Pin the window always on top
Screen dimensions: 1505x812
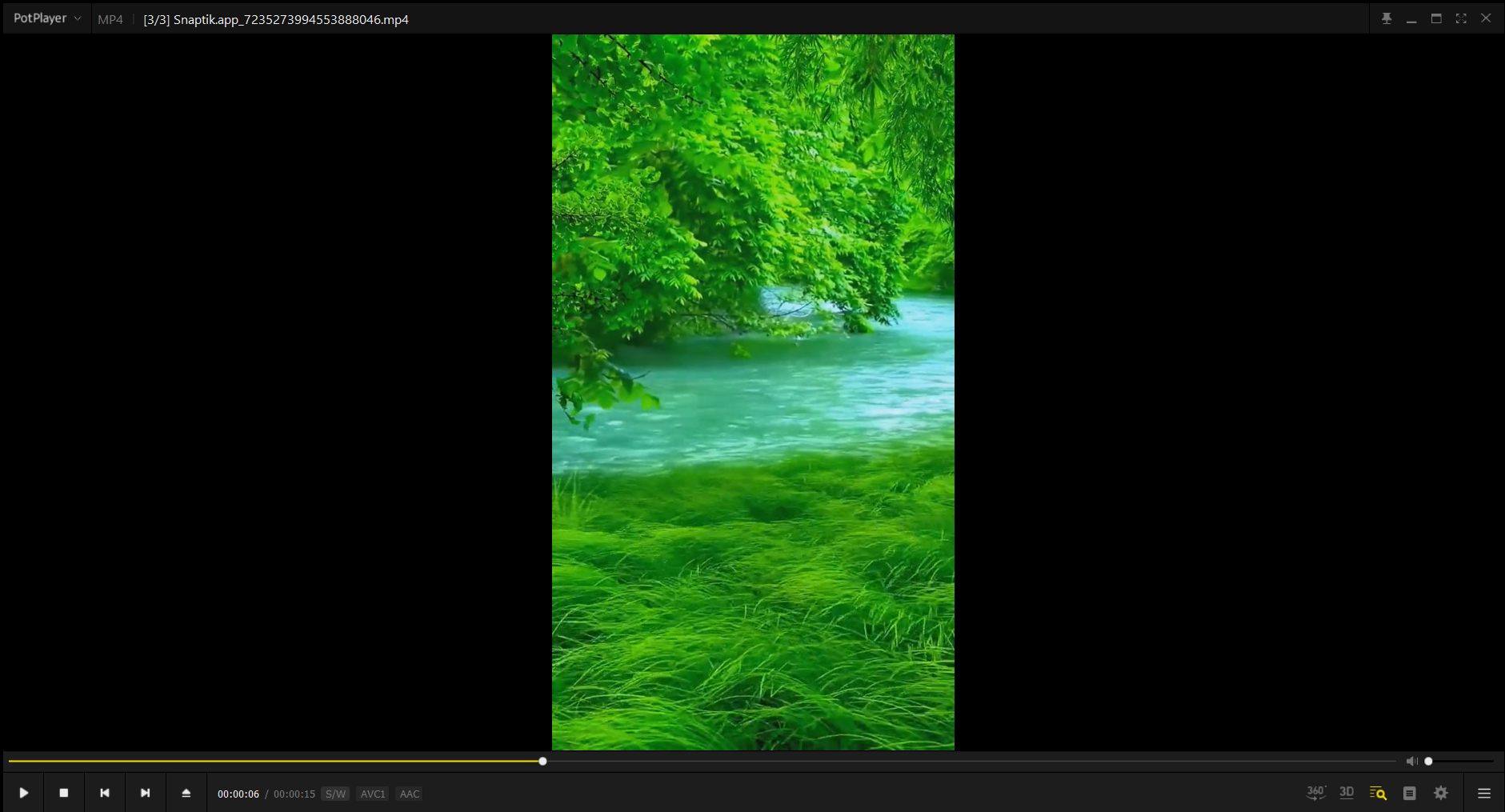point(1387,18)
